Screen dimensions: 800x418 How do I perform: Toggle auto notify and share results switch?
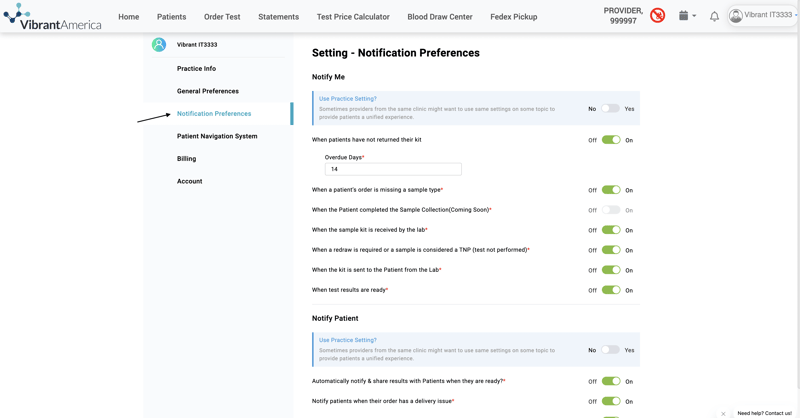click(611, 381)
